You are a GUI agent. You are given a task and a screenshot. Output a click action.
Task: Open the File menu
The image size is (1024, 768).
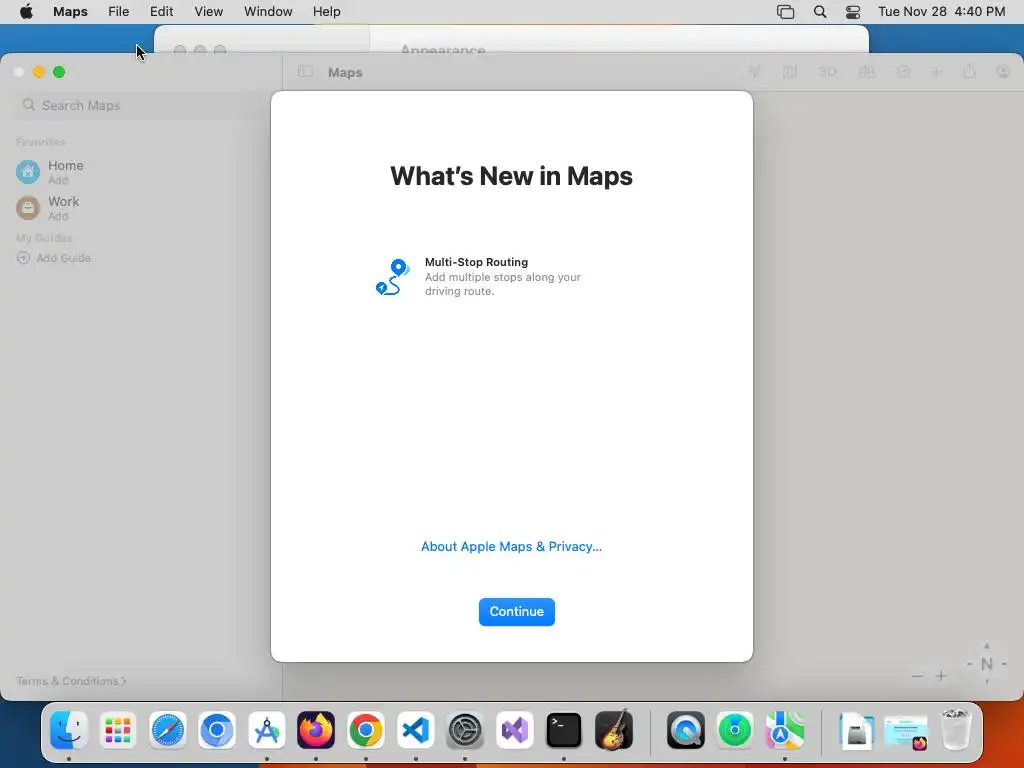pyautogui.click(x=118, y=12)
